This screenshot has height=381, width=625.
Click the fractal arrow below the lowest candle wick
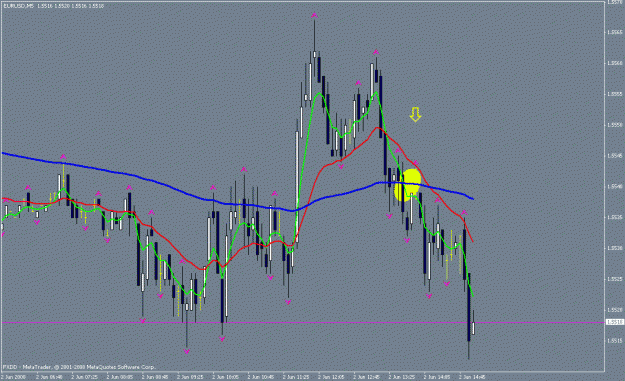click(x=187, y=351)
